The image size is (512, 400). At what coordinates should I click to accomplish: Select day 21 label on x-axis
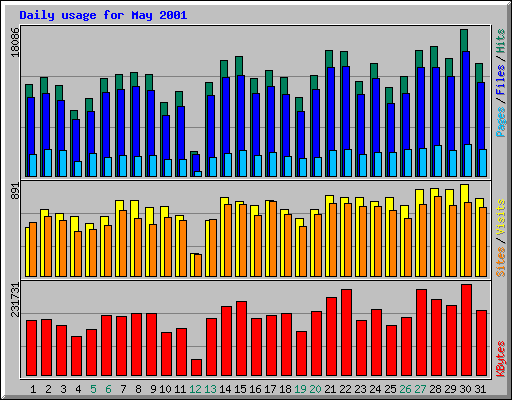tap(330, 389)
